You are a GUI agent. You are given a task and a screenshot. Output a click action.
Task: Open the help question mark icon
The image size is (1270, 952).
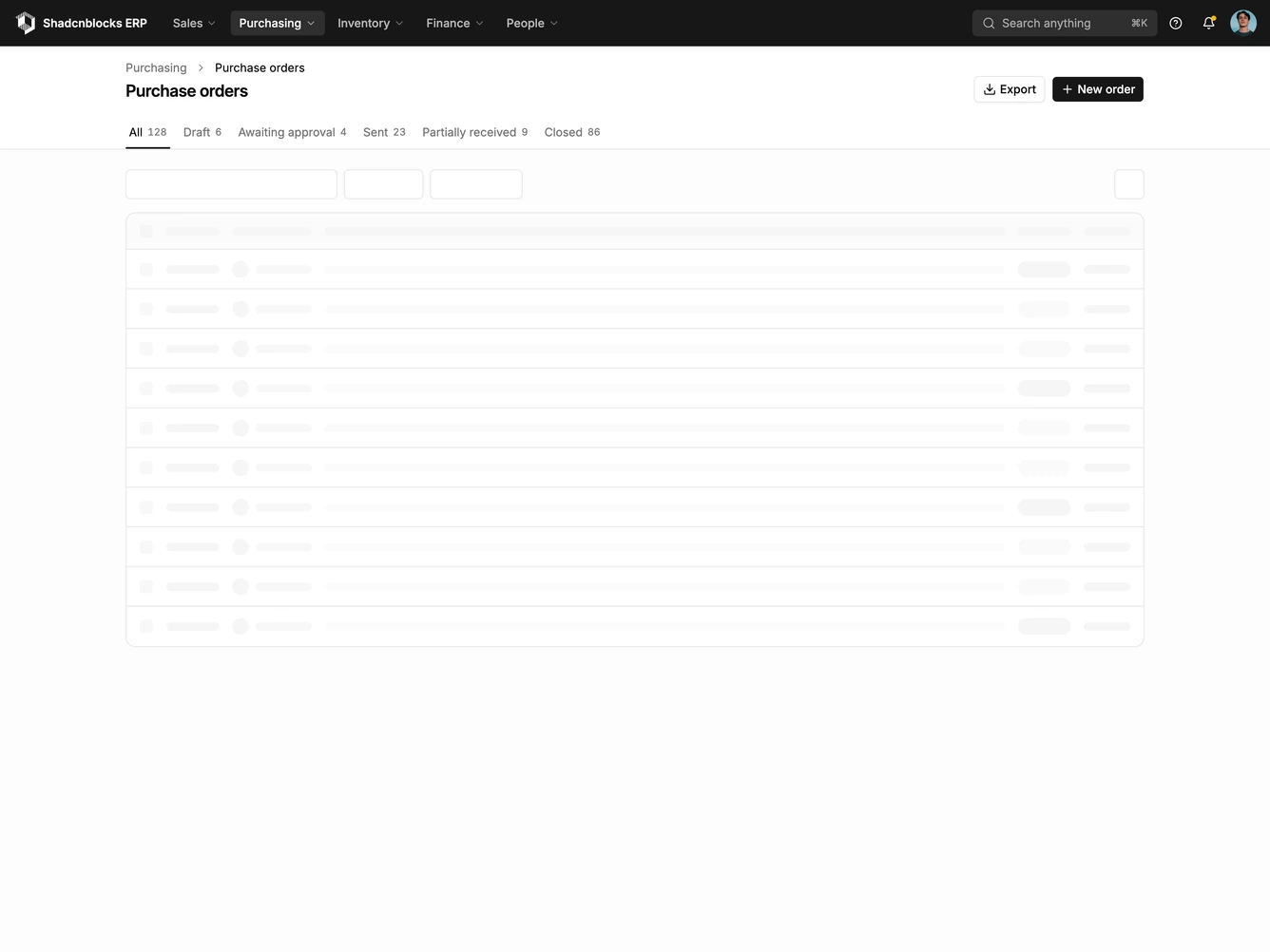tap(1176, 23)
